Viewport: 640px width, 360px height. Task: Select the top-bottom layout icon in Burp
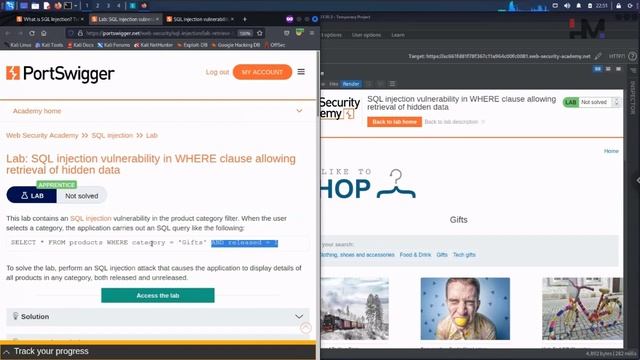[x=608, y=69]
